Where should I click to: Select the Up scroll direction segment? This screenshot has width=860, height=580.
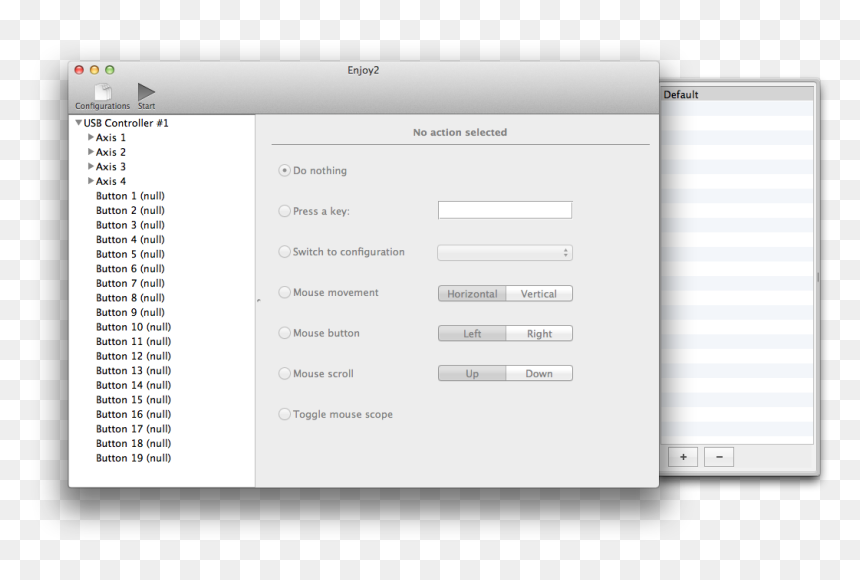[472, 374]
